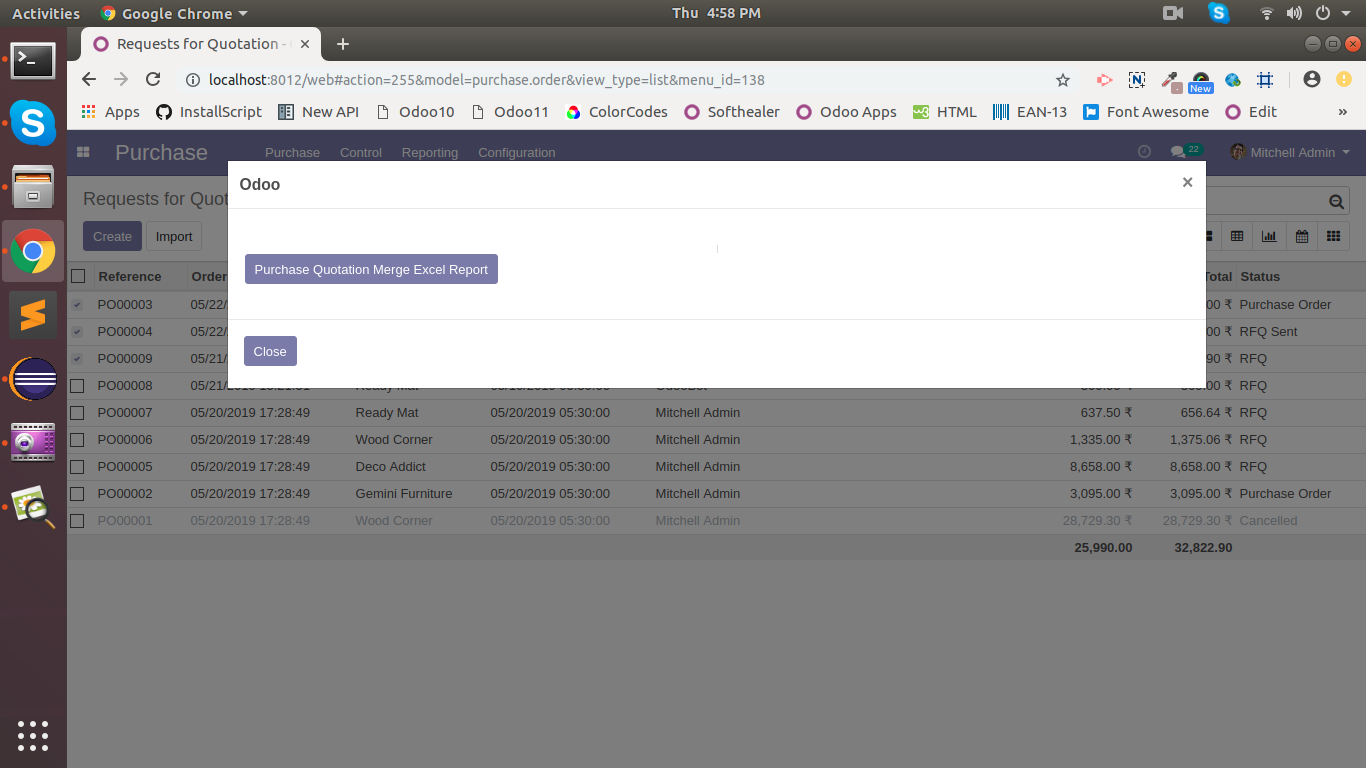Open the ColorCodes bookmark
1366x768 pixels.
(616, 112)
